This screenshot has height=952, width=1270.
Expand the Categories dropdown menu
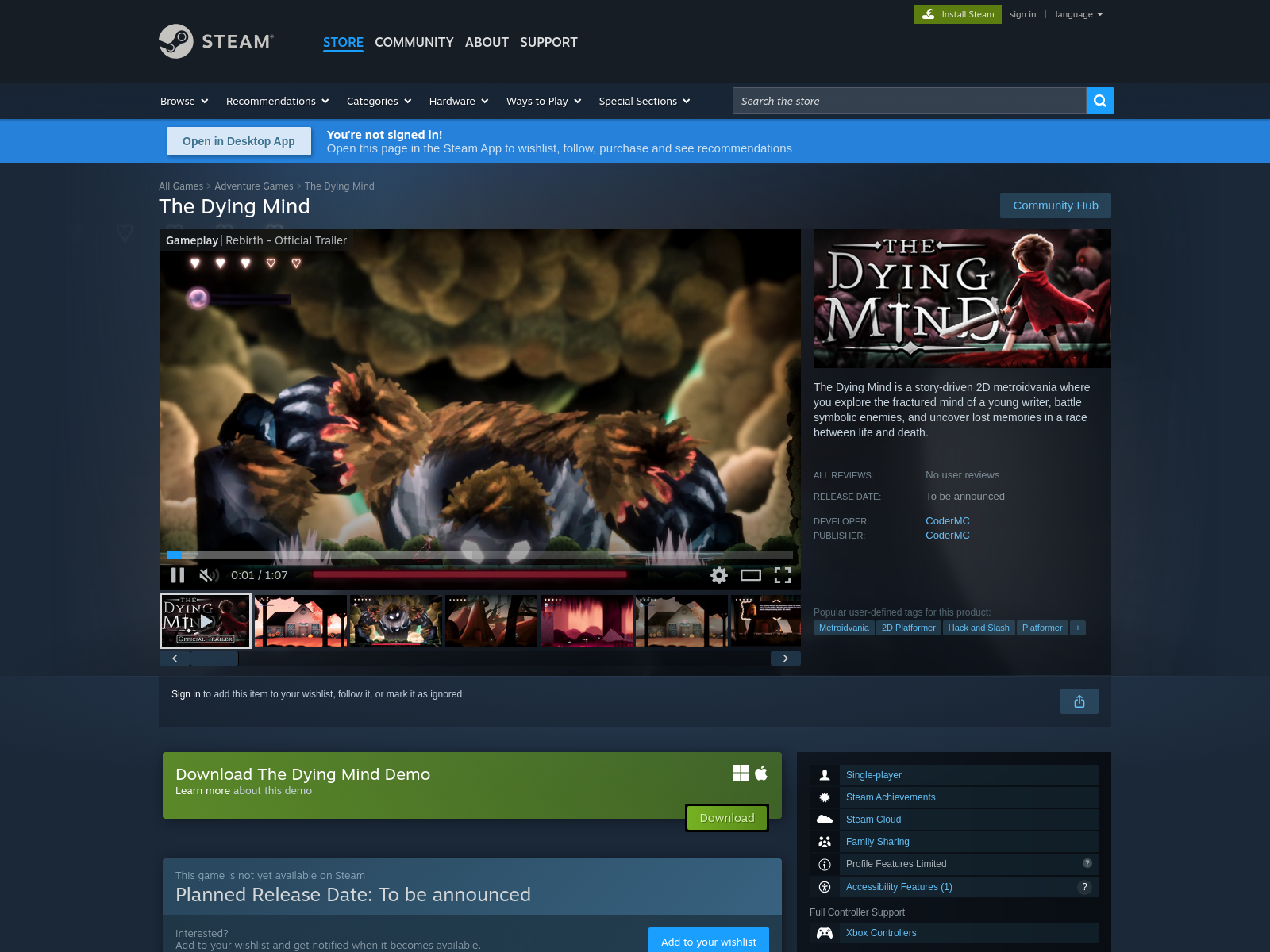(379, 101)
